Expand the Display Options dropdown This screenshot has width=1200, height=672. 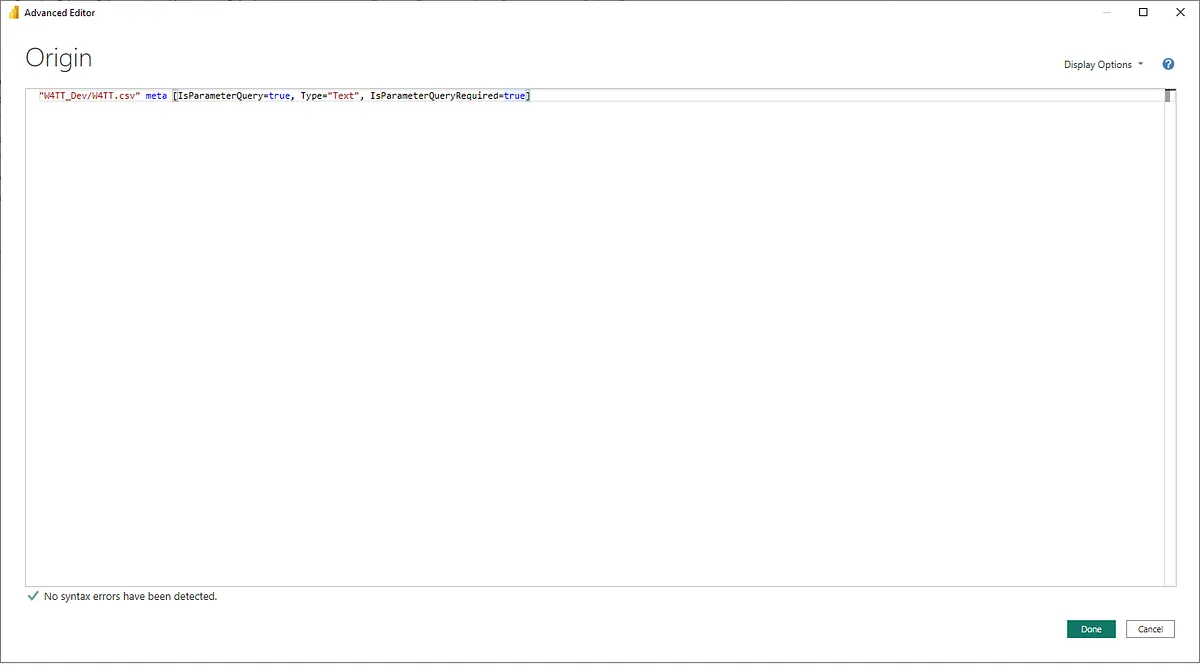[1104, 65]
